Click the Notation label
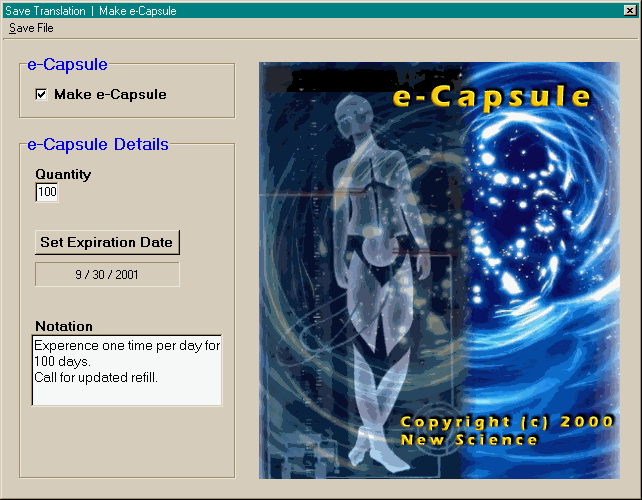642x500 pixels. pos(64,326)
